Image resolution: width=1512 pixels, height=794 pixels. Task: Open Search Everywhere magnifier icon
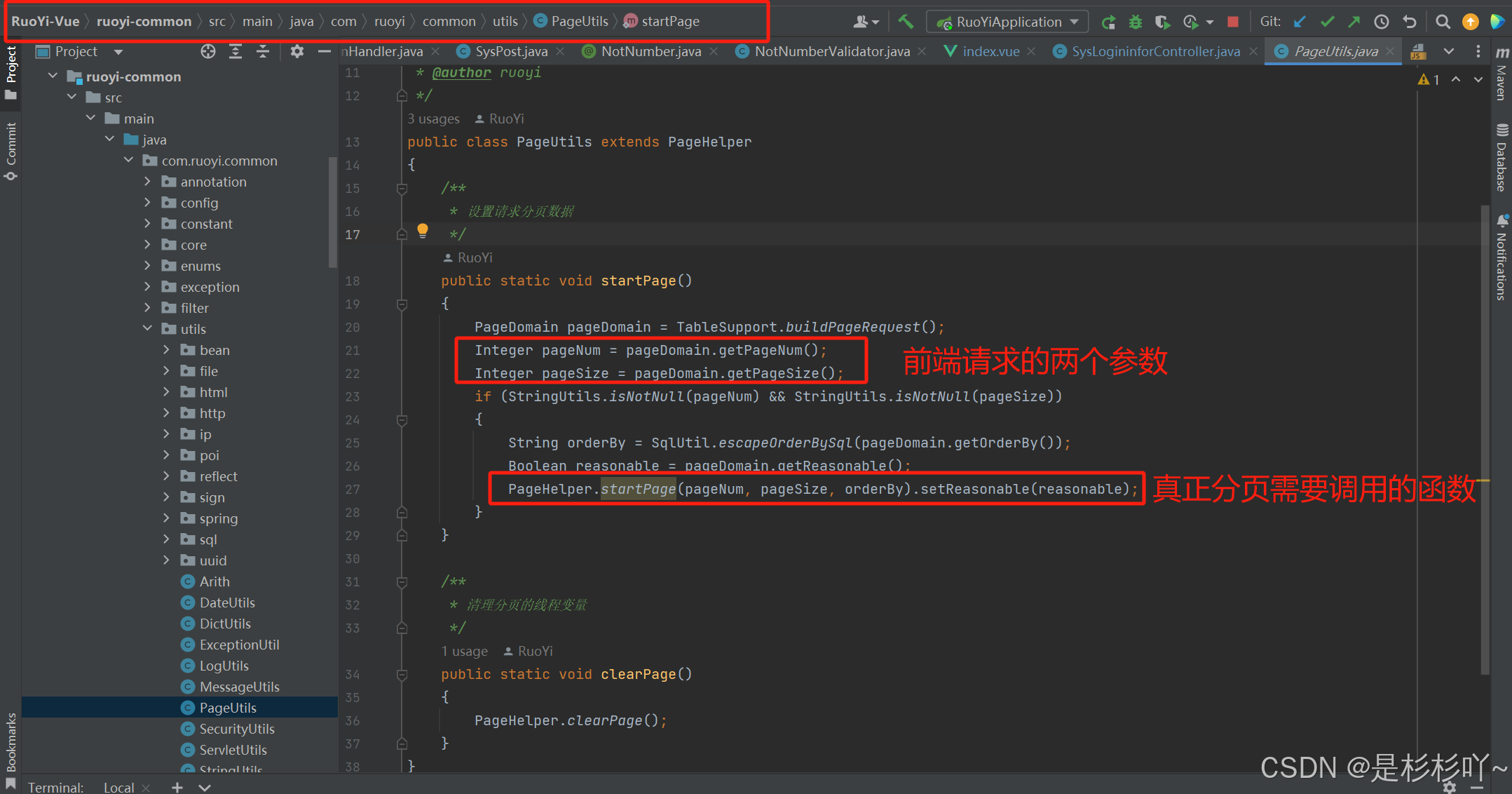1443,22
